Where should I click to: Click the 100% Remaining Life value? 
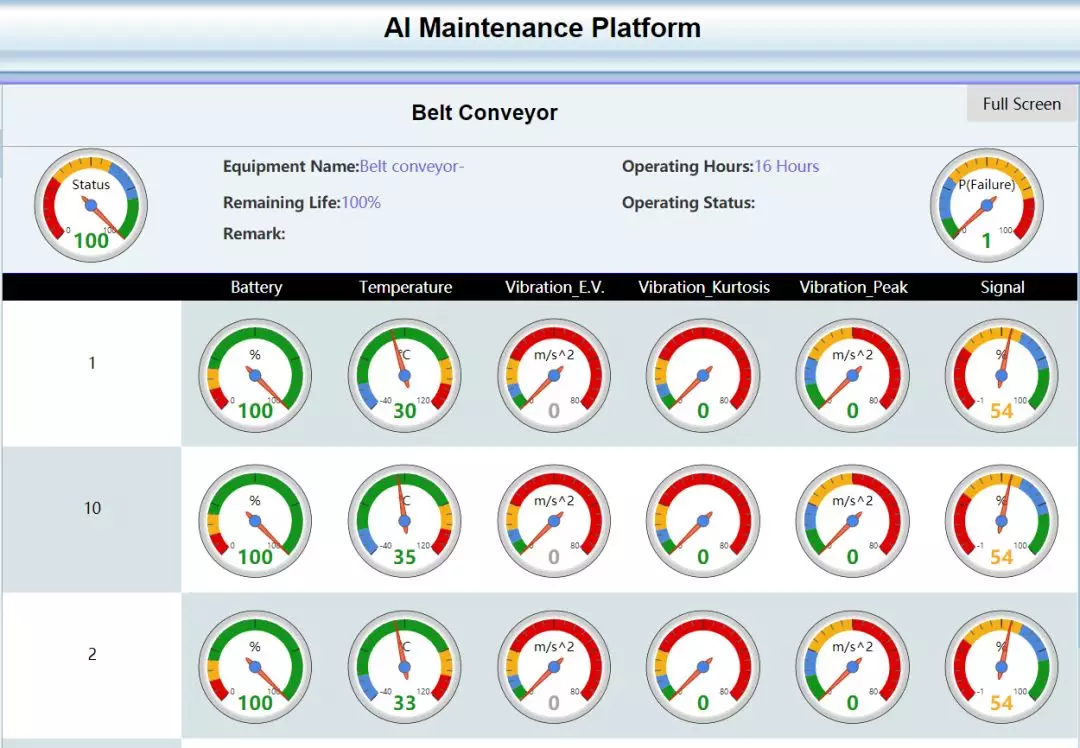(x=361, y=202)
